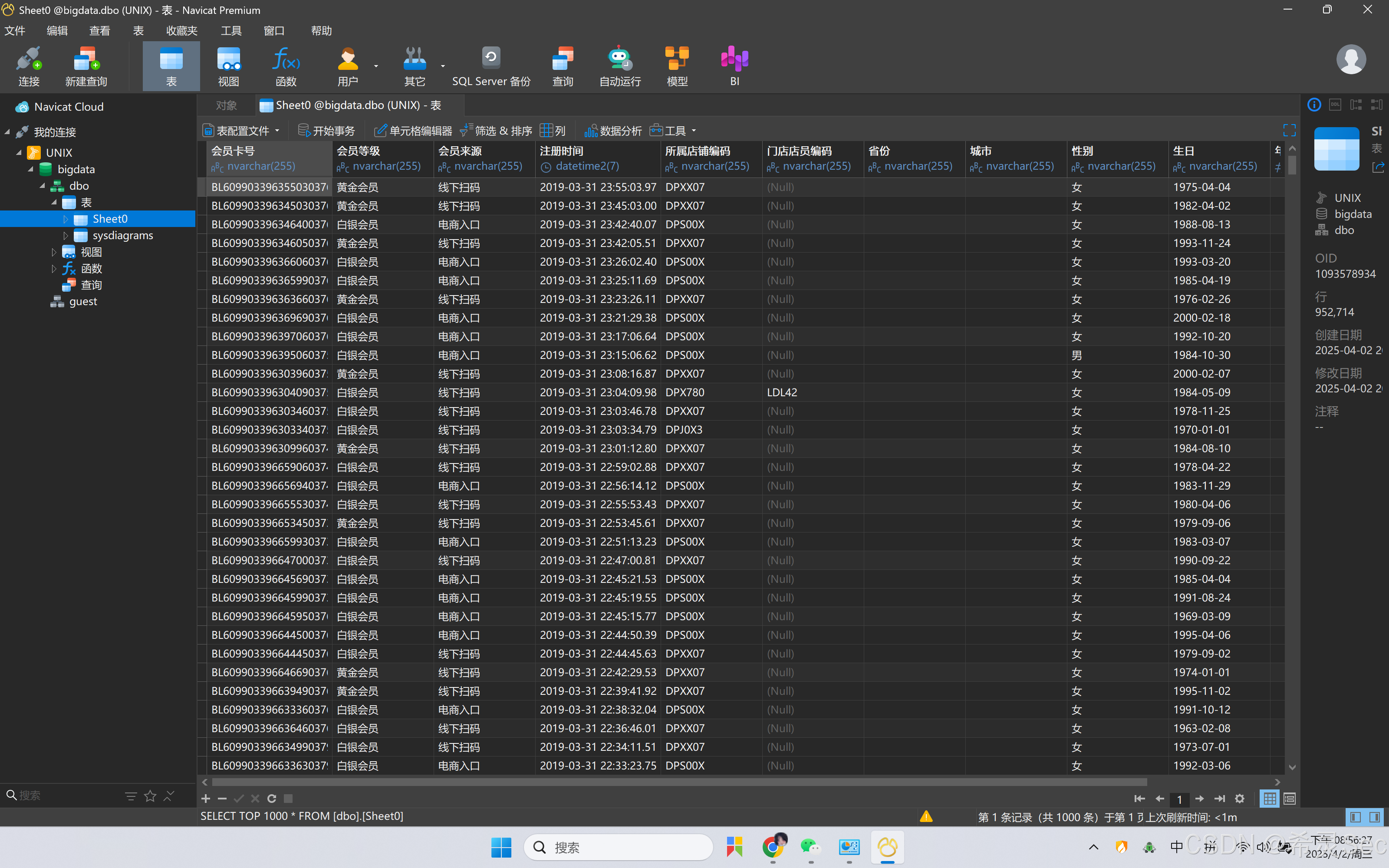Click the 开始事务 button

coord(326,131)
